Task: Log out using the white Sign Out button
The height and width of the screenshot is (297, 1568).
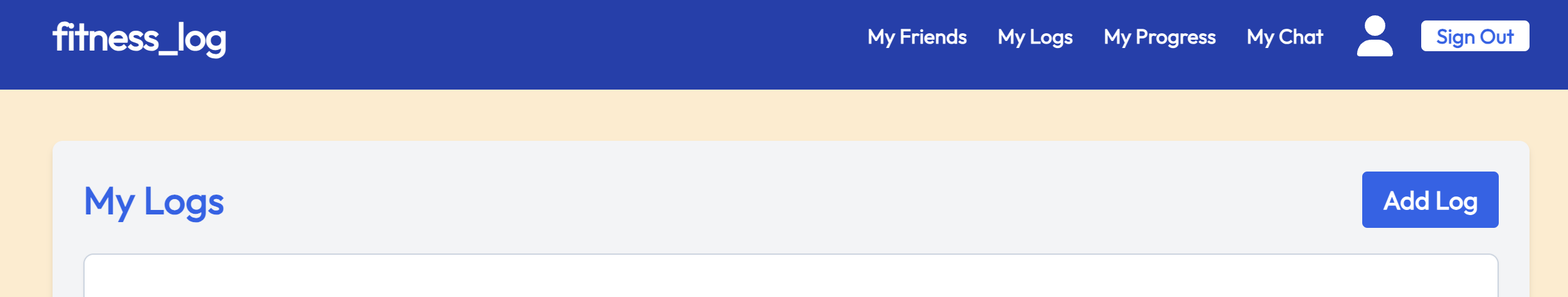Action: [x=1474, y=36]
